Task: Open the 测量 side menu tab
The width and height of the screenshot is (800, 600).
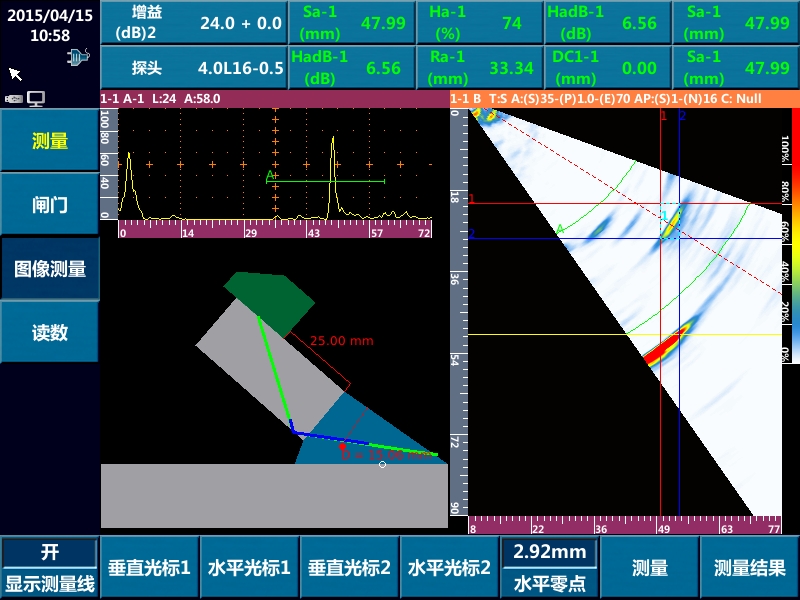Action: [x=49, y=141]
